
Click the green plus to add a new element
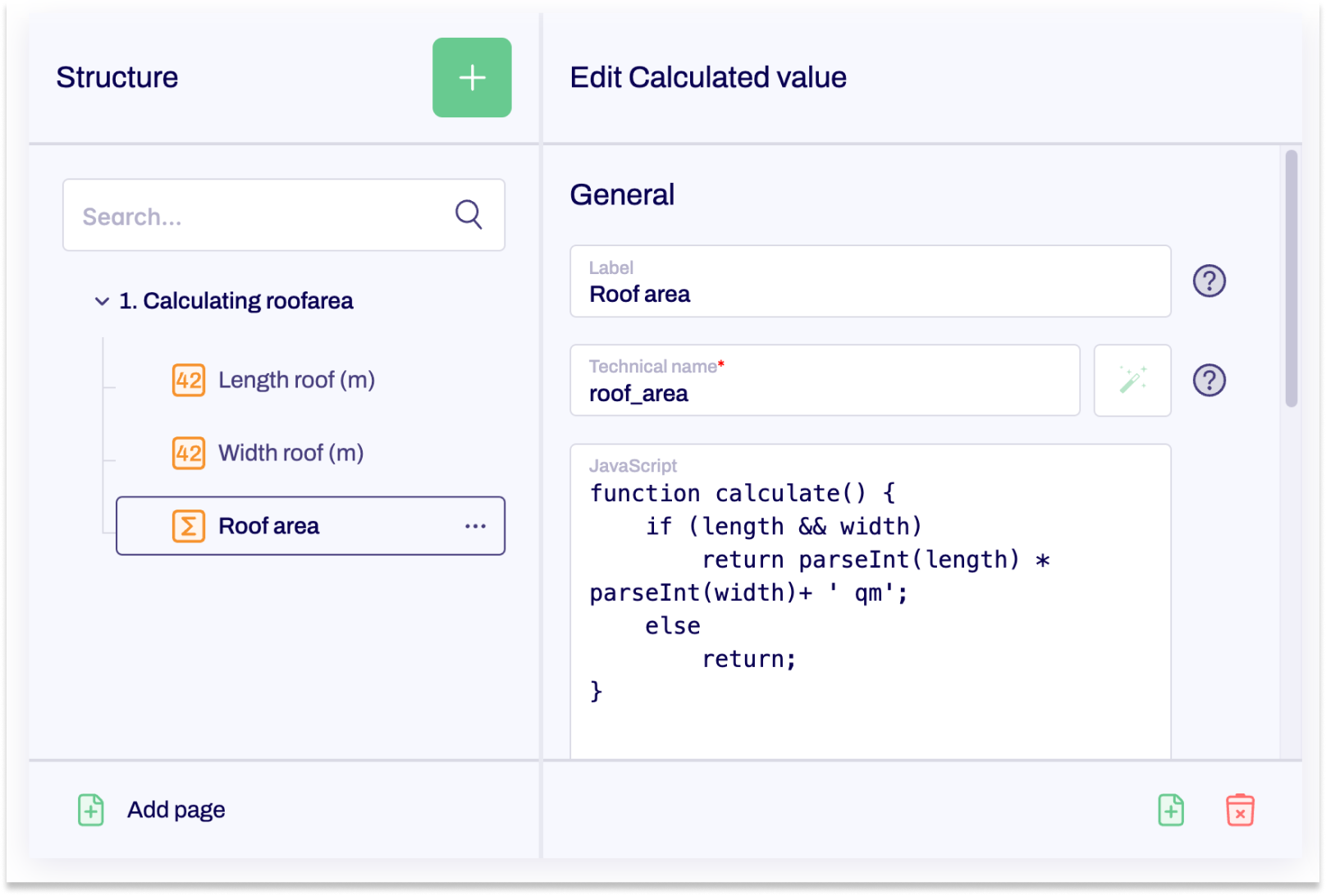pyautogui.click(x=472, y=77)
